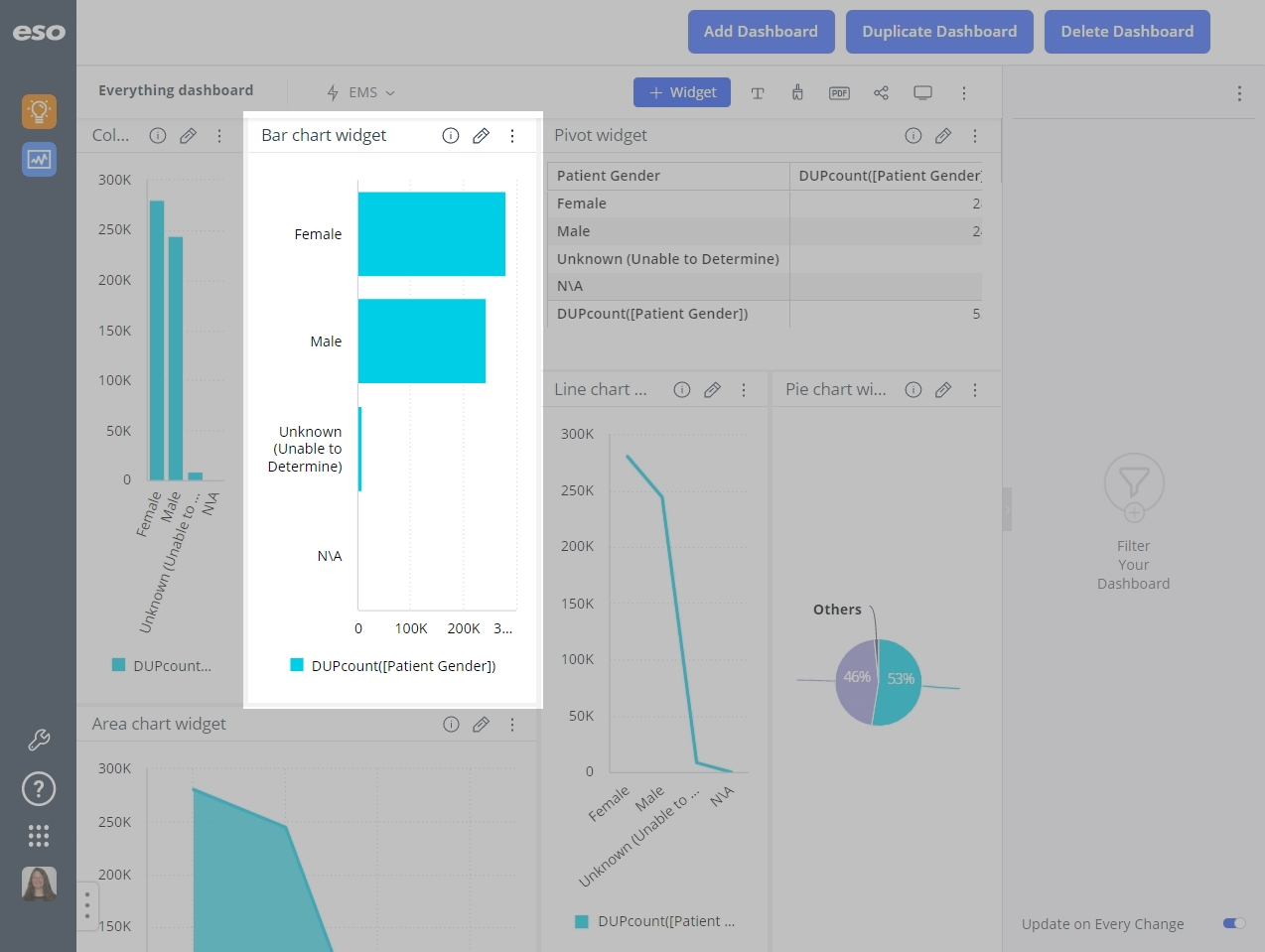Viewport: 1265px width, 952px height.
Task: Select the Male row in the Pivot table
Action: tap(765, 231)
